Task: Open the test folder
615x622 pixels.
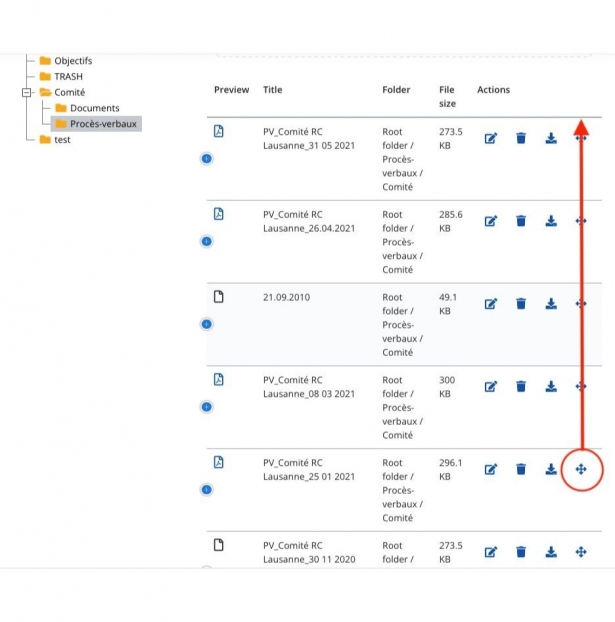Action: (x=62, y=140)
